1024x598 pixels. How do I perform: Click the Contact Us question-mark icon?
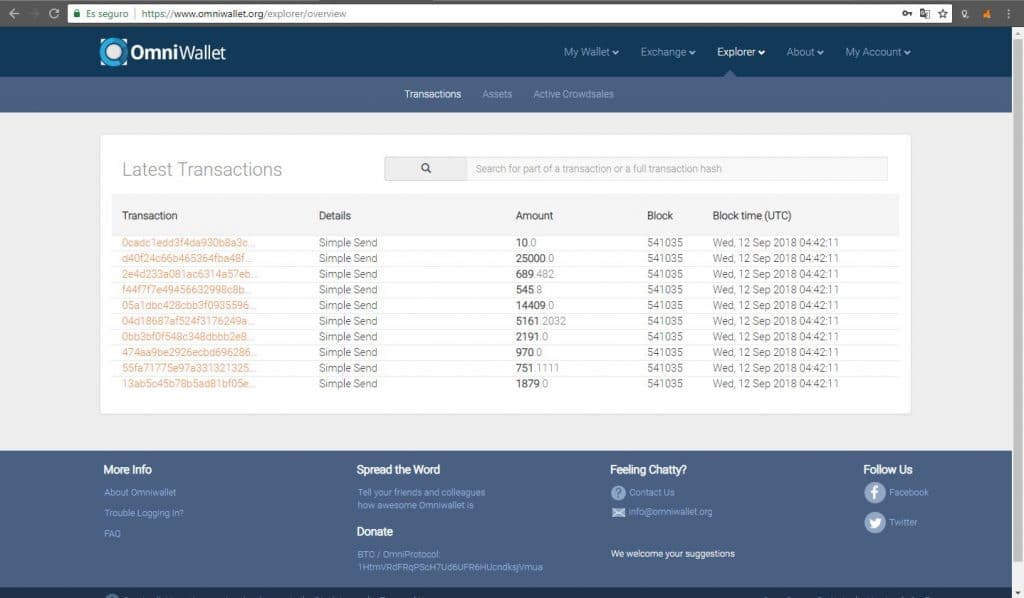[618, 493]
